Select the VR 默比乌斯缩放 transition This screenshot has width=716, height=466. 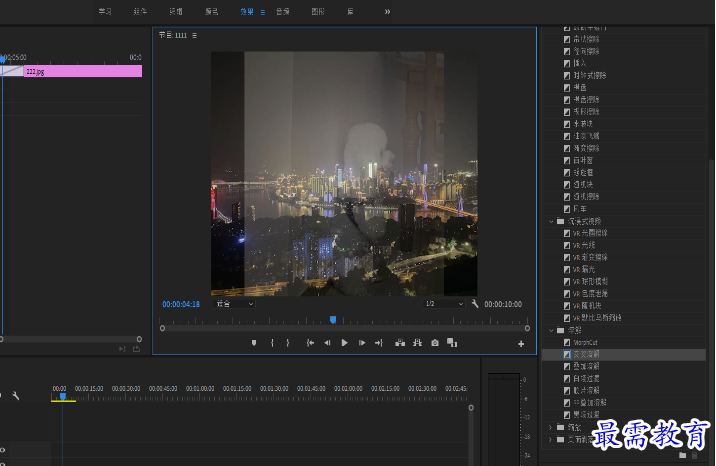pyautogui.click(x=597, y=318)
